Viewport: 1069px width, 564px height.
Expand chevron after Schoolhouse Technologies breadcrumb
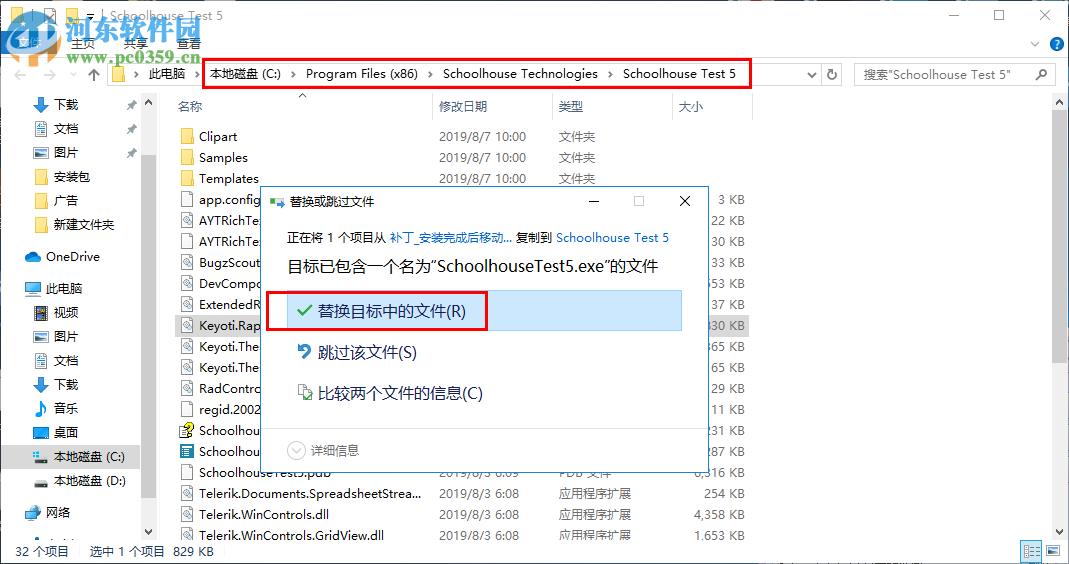610,74
